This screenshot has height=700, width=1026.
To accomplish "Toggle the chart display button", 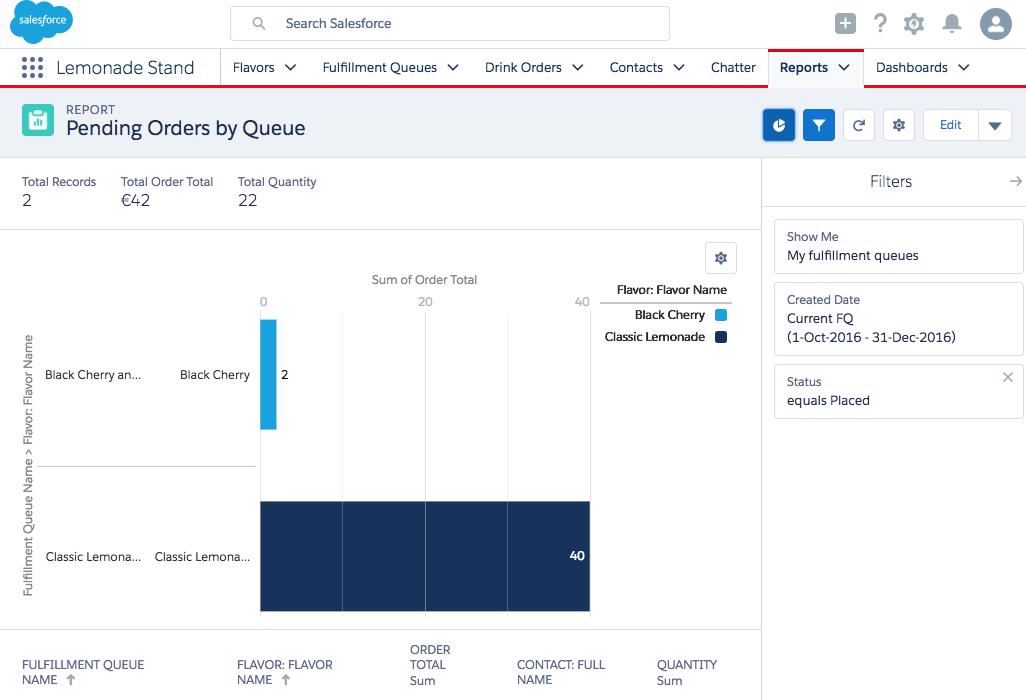I will point(779,125).
